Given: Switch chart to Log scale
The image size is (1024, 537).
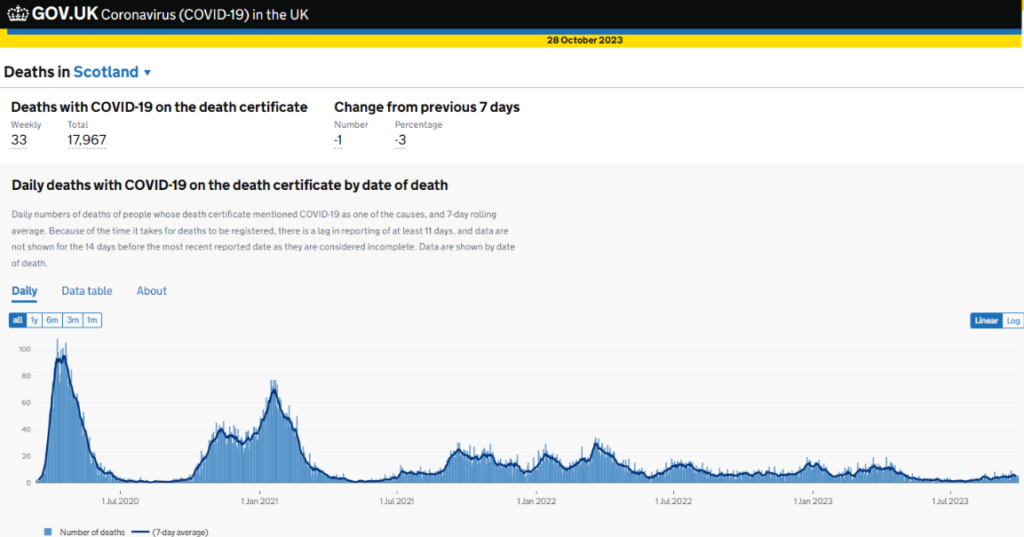Looking at the screenshot, I should pos(1013,320).
